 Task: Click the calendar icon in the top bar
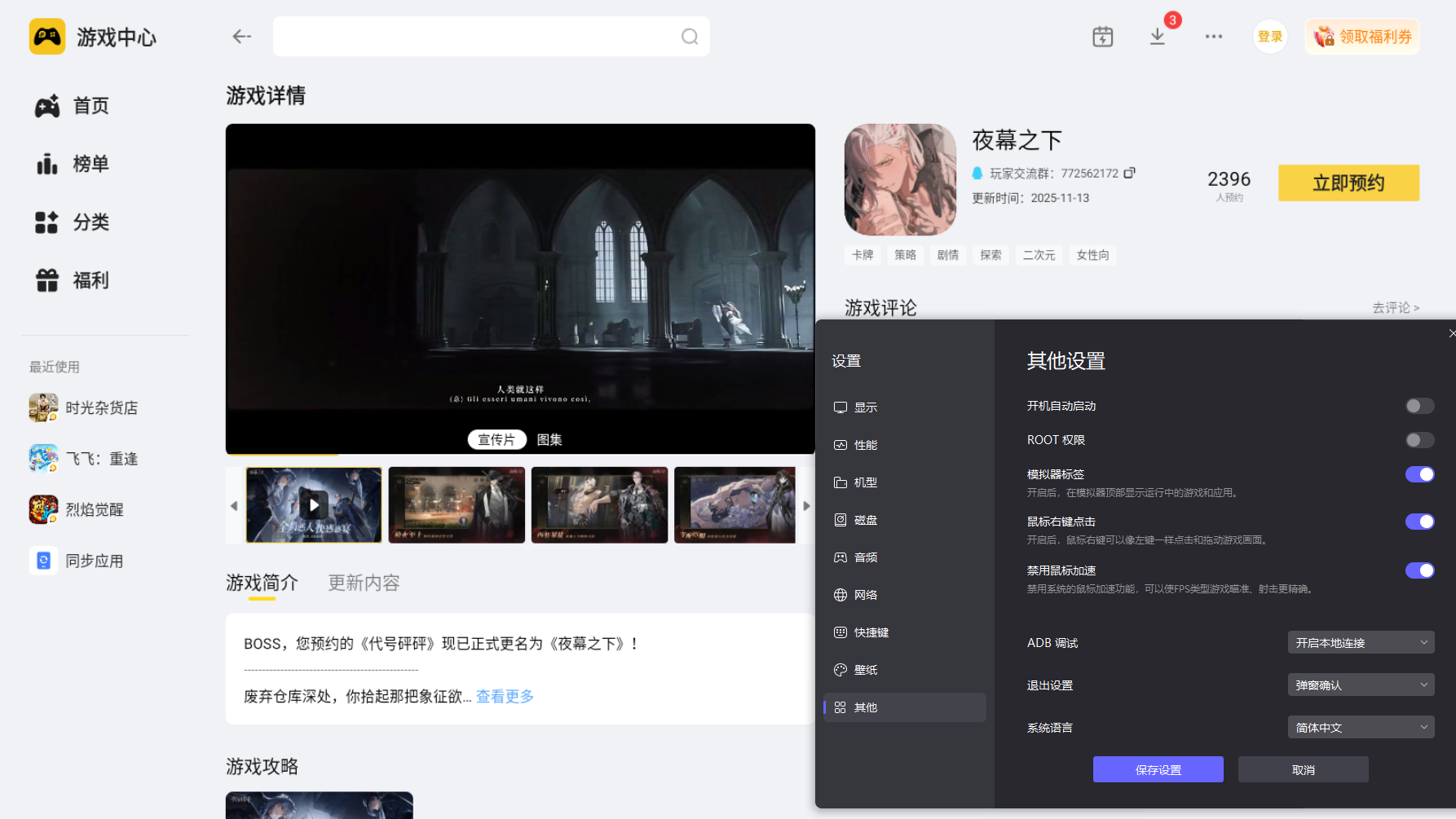(x=1102, y=36)
